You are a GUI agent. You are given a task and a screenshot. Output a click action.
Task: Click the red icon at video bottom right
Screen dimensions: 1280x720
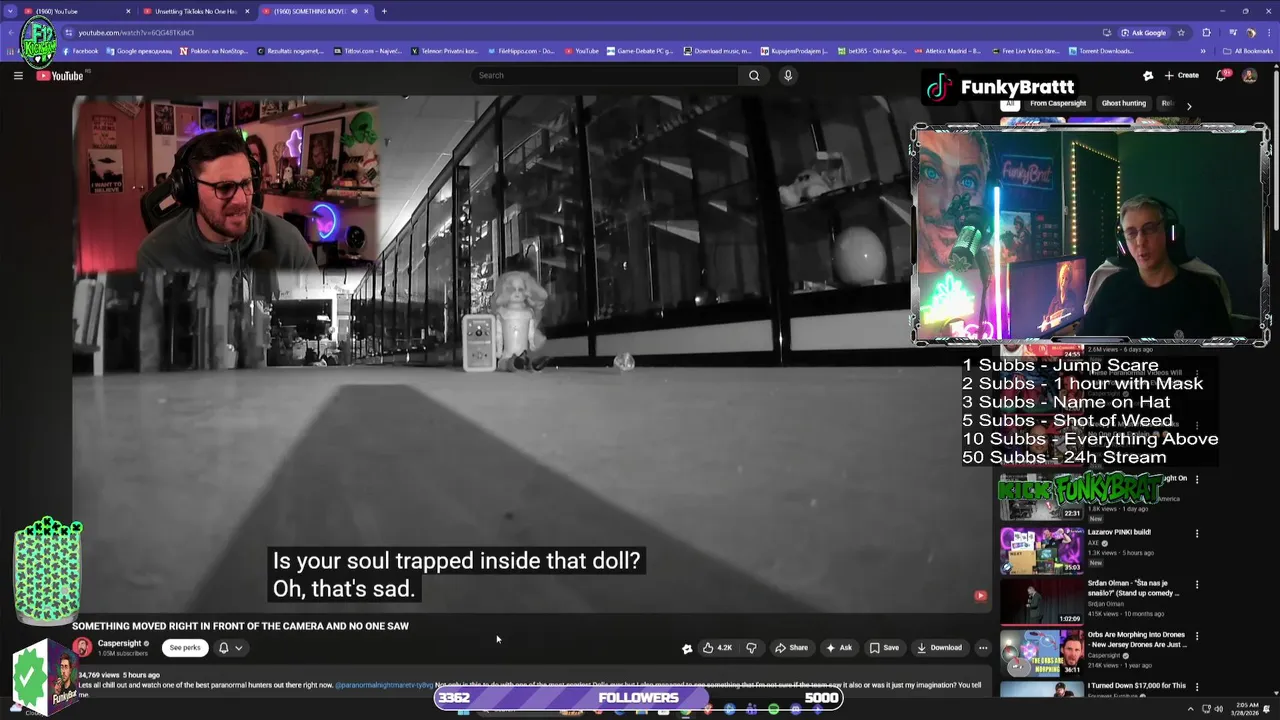(x=980, y=596)
